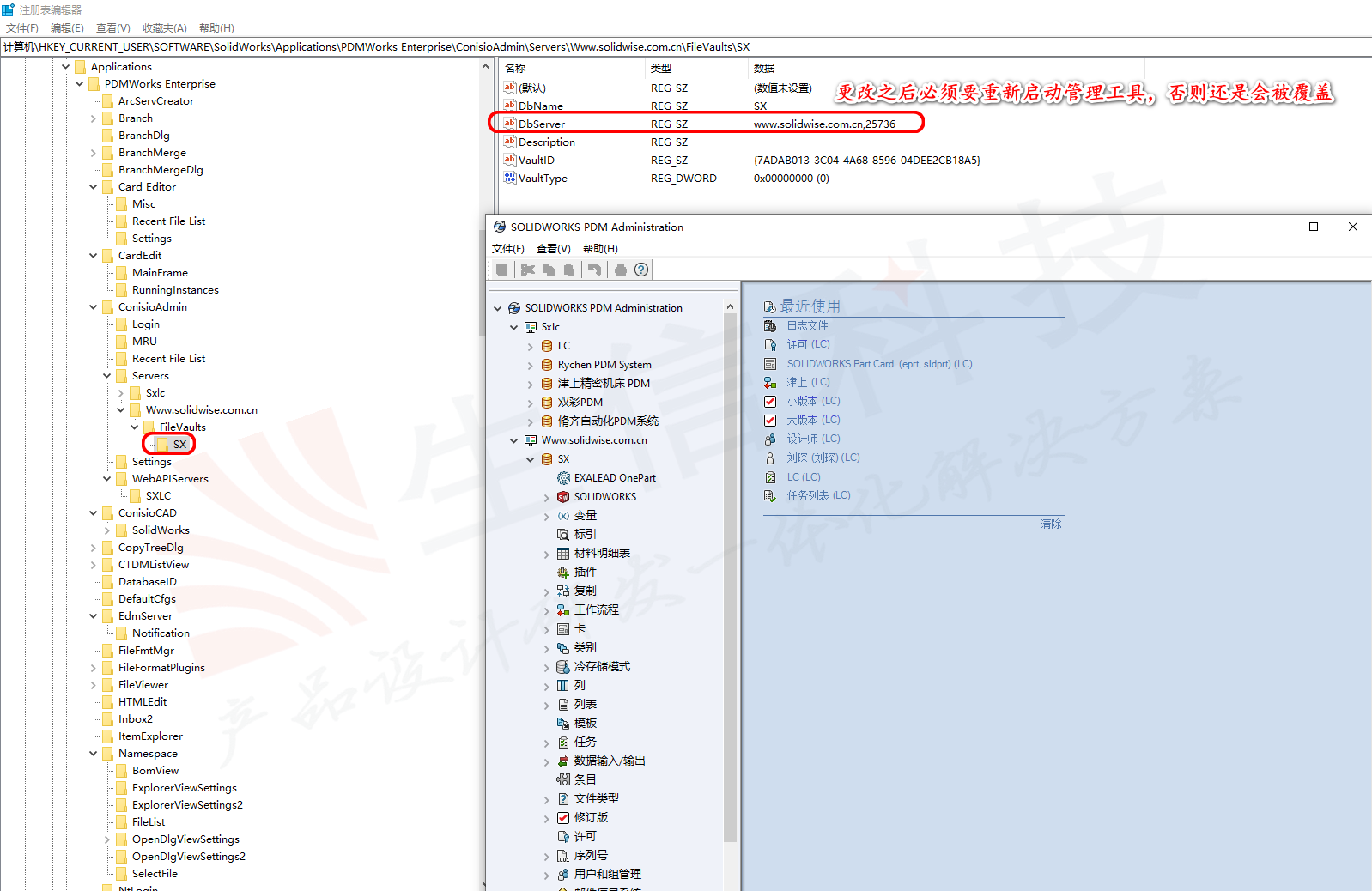Select the DbServer registry value

click(x=542, y=124)
